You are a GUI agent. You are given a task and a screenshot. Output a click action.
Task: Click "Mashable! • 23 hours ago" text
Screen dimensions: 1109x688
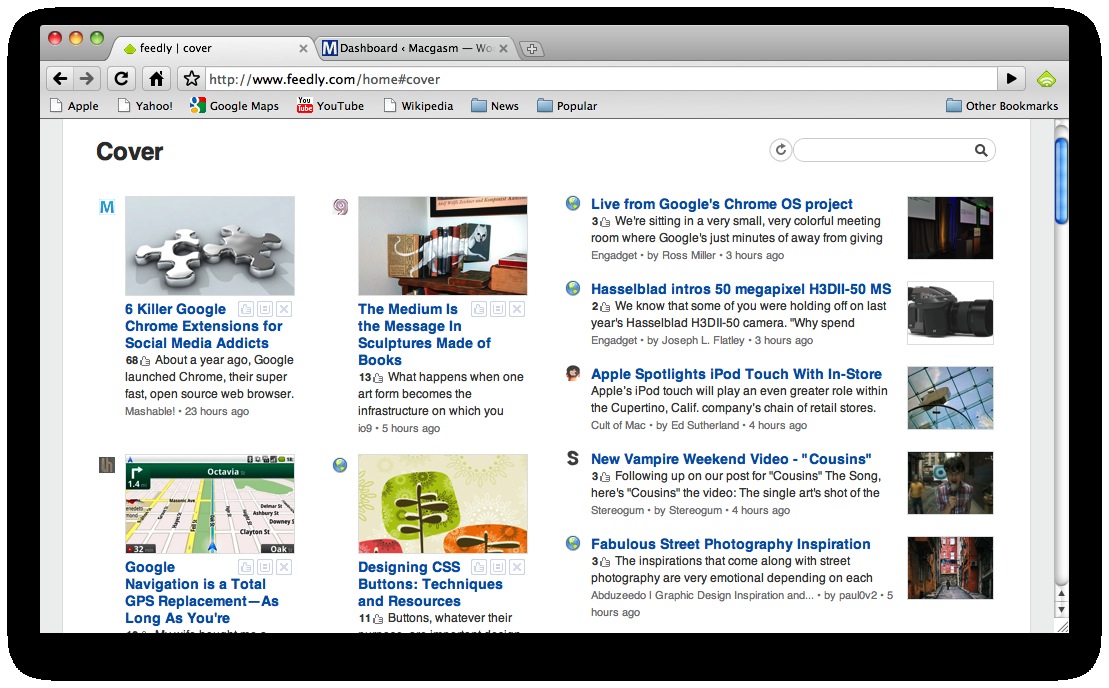(x=187, y=411)
